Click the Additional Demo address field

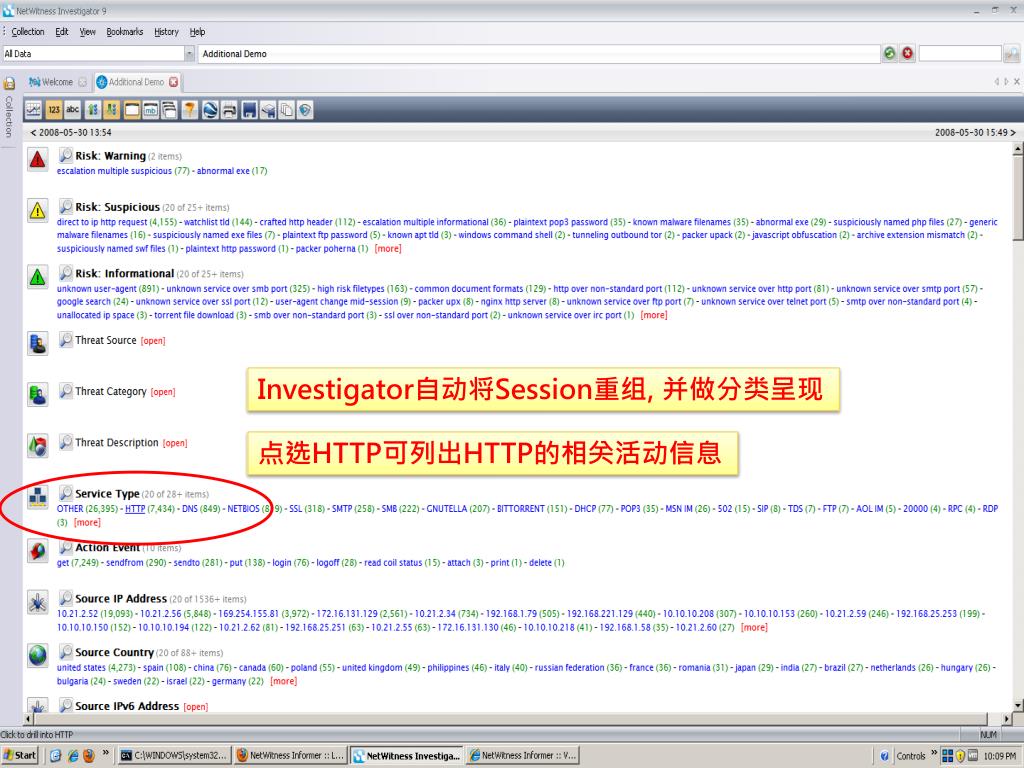[x=538, y=54]
